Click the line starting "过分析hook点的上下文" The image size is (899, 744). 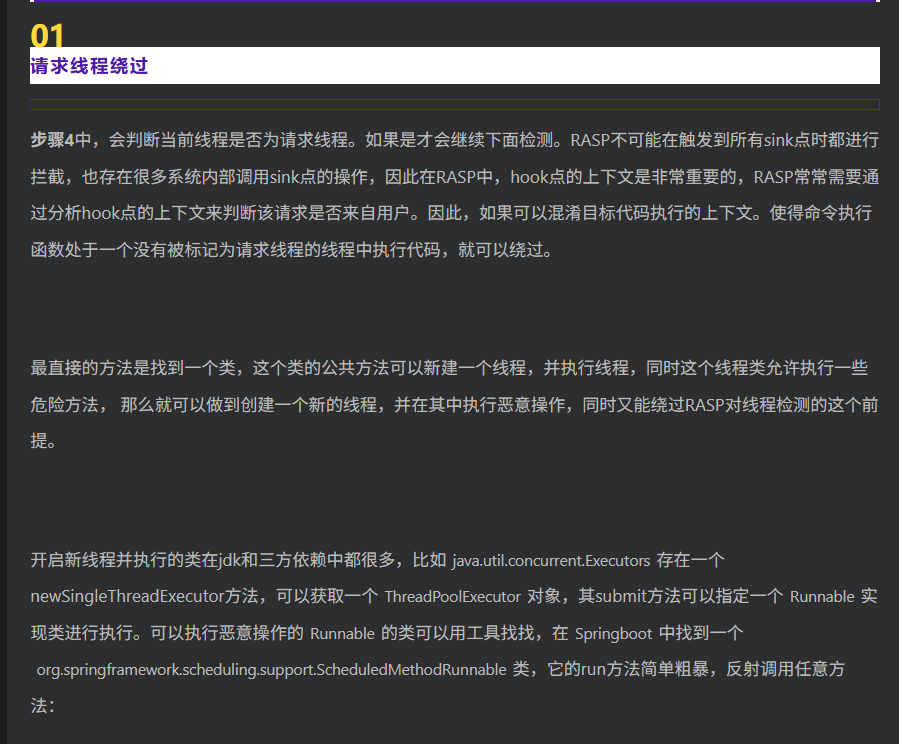(451, 213)
